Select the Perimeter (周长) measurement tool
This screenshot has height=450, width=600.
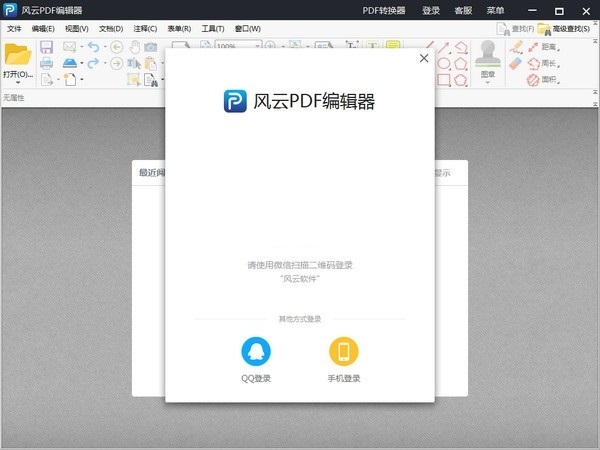[x=543, y=63]
